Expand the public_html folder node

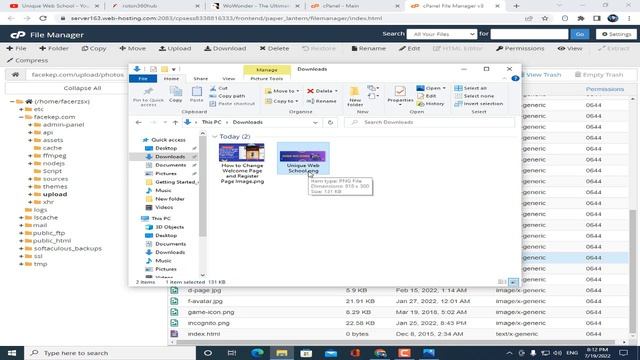tap(21, 241)
